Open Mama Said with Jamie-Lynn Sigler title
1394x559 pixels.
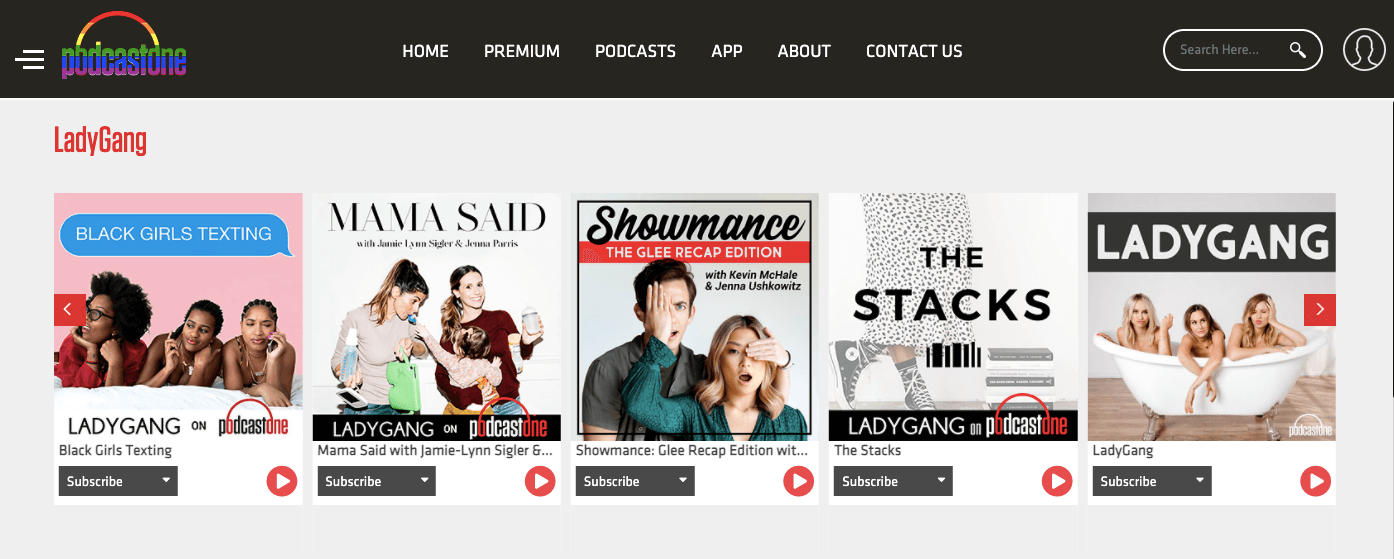(x=436, y=450)
